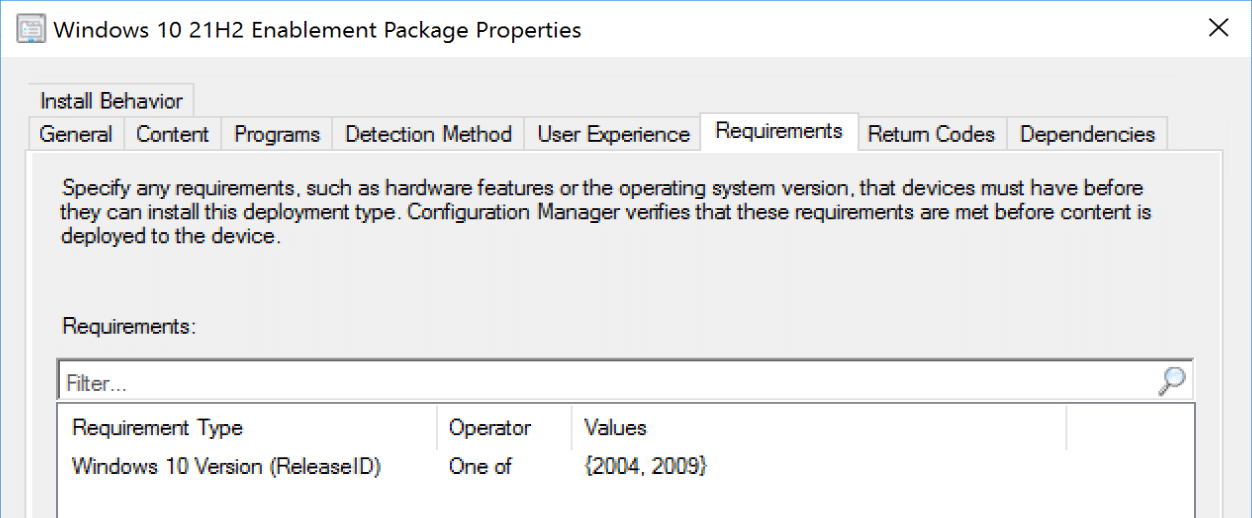Click the {2004, 2009} values cell

coord(645,466)
